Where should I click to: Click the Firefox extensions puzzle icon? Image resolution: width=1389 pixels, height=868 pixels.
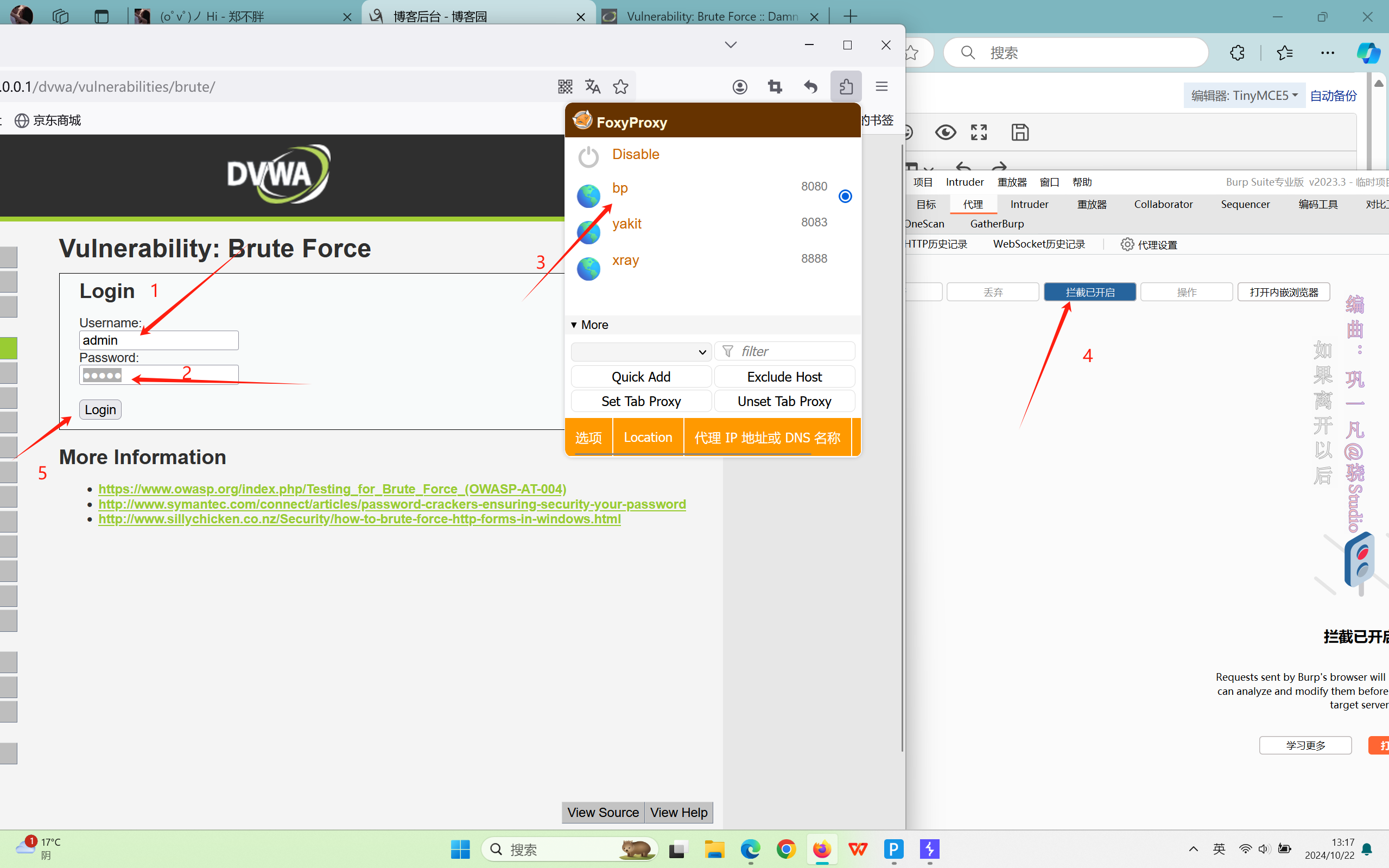(x=846, y=87)
